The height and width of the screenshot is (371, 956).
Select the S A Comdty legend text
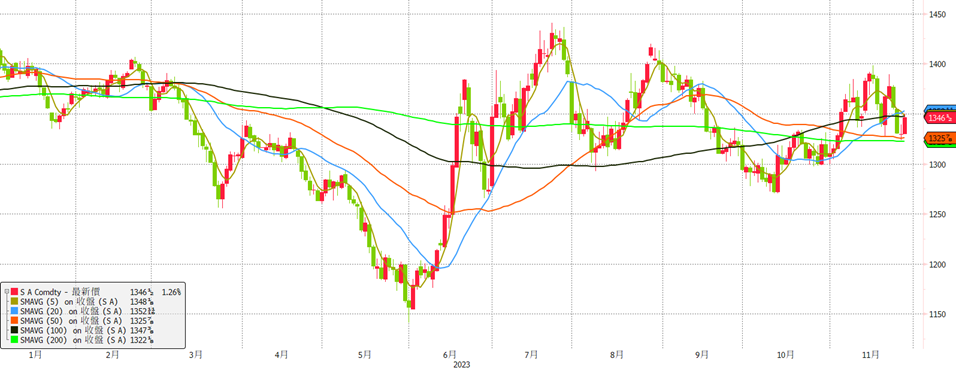click(x=60, y=292)
